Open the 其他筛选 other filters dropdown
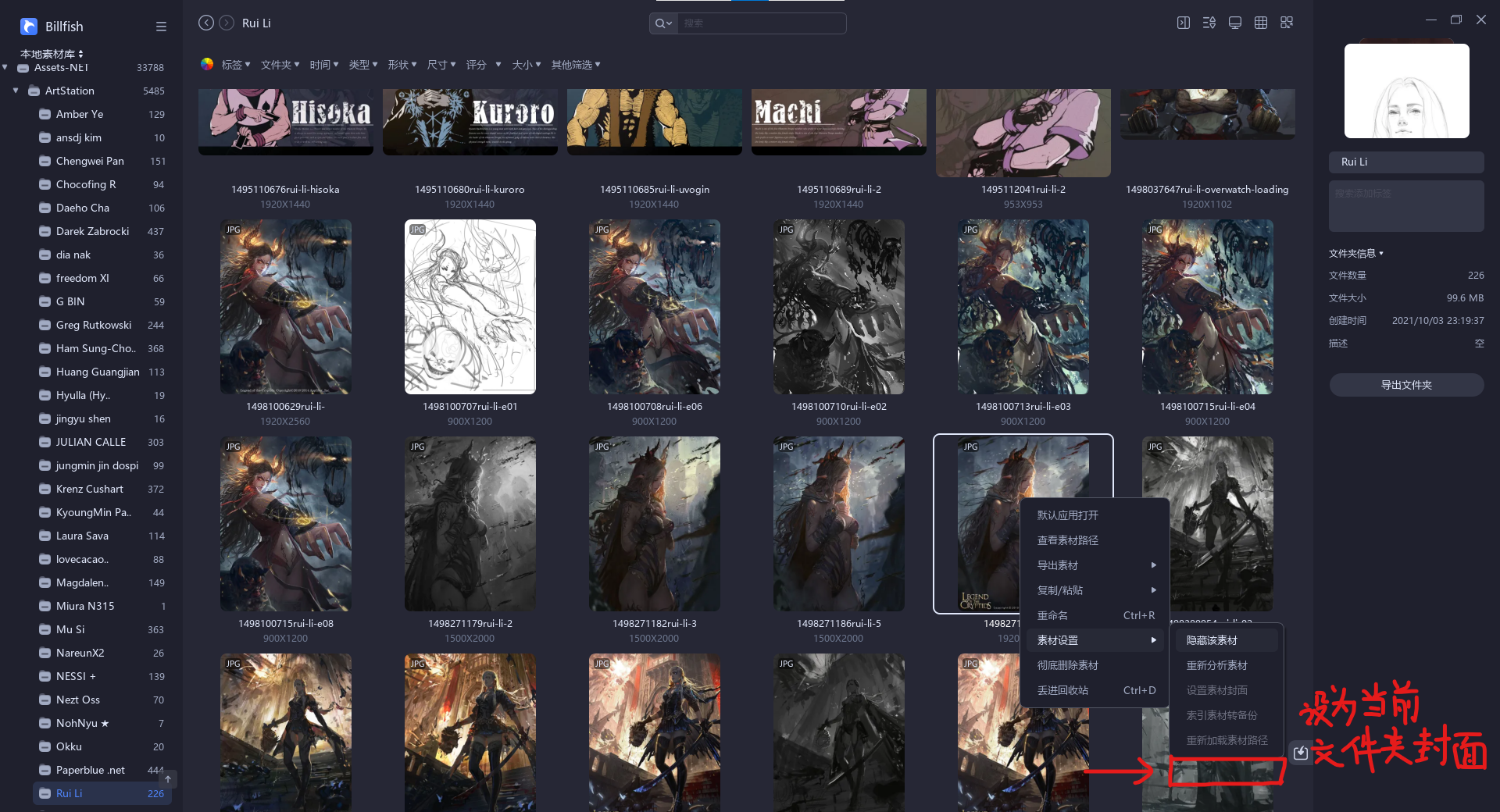 pos(576,65)
